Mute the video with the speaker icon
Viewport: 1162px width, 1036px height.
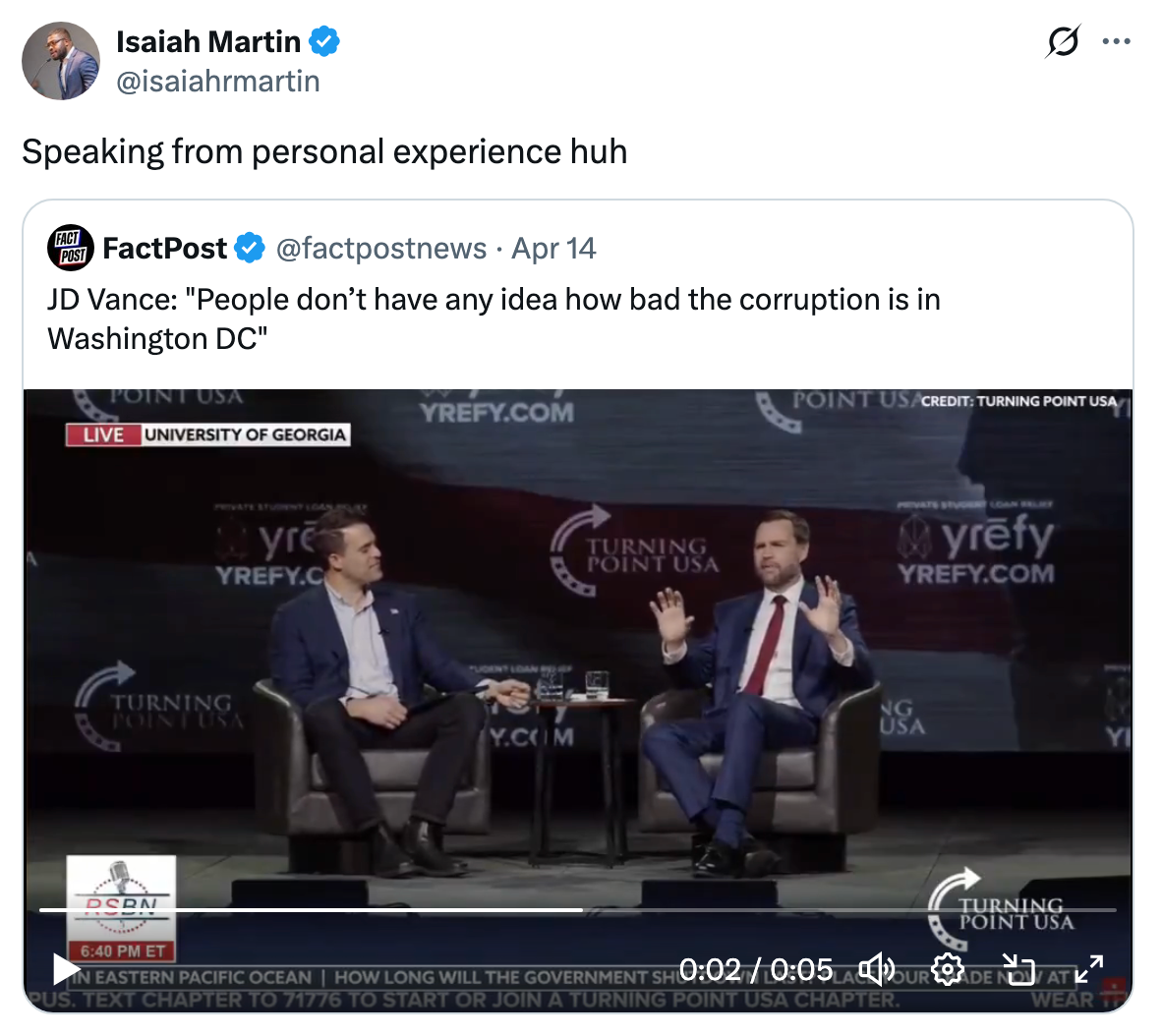(876, 970)
